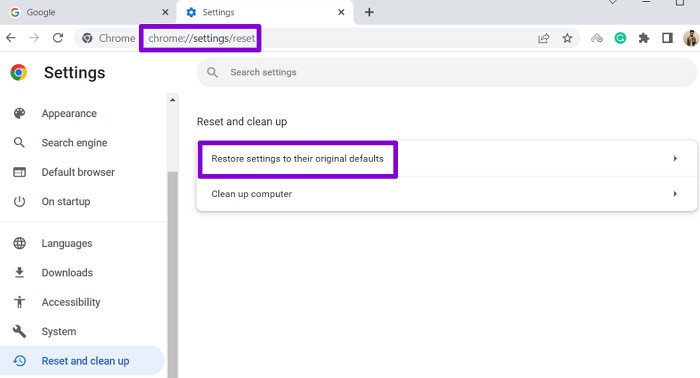700x378 pixels.
Task: Open the profile avatar
Action: (691, 38)
